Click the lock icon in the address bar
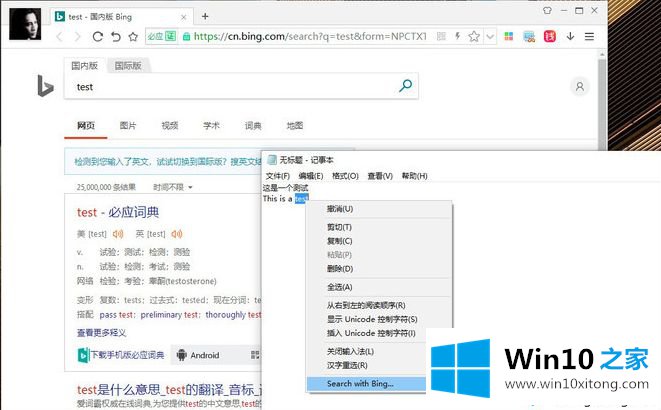This screenshot has width=661, height=410. point(186,37)
